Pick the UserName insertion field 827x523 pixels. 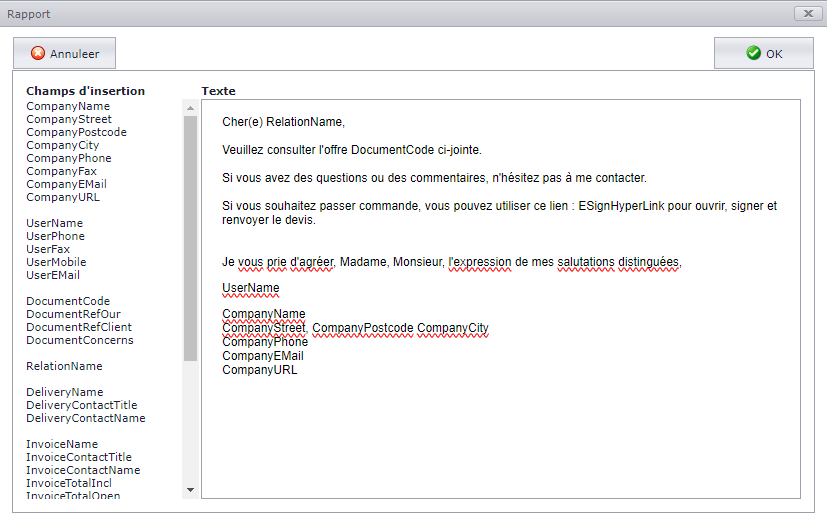54,223
